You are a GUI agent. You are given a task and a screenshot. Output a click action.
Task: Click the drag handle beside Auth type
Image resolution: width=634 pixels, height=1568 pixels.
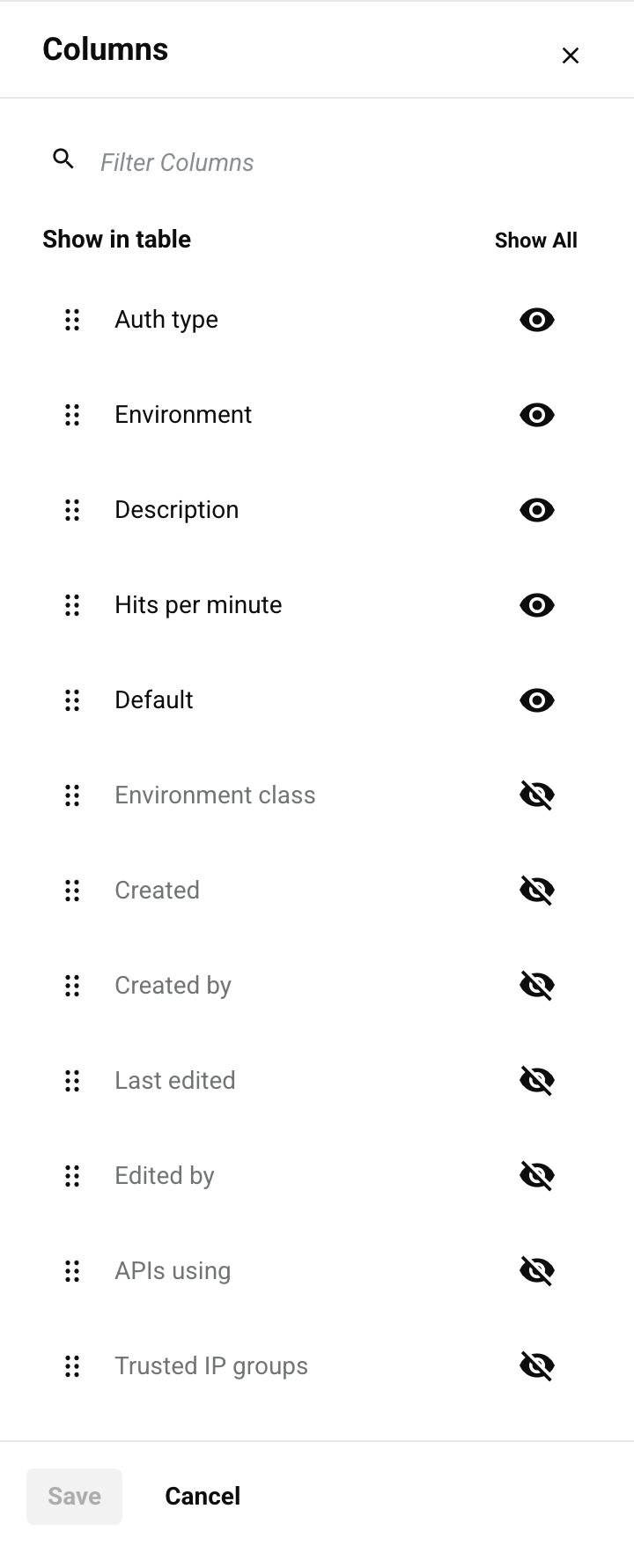pyautogui.click(x=72, y=320)
